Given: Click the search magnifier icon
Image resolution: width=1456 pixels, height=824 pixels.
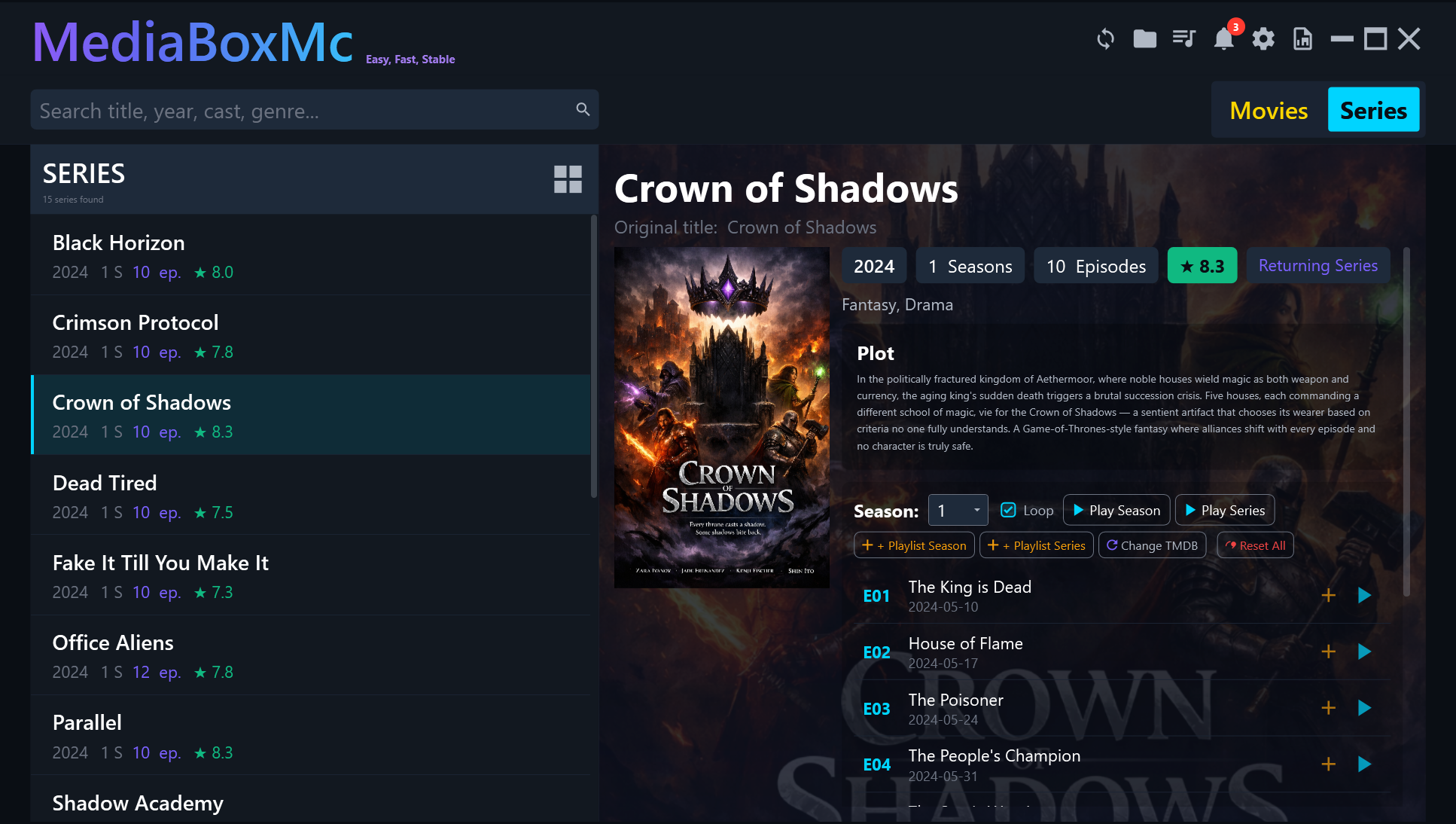Looking at the screenshot, I should [x=583, y=109].
